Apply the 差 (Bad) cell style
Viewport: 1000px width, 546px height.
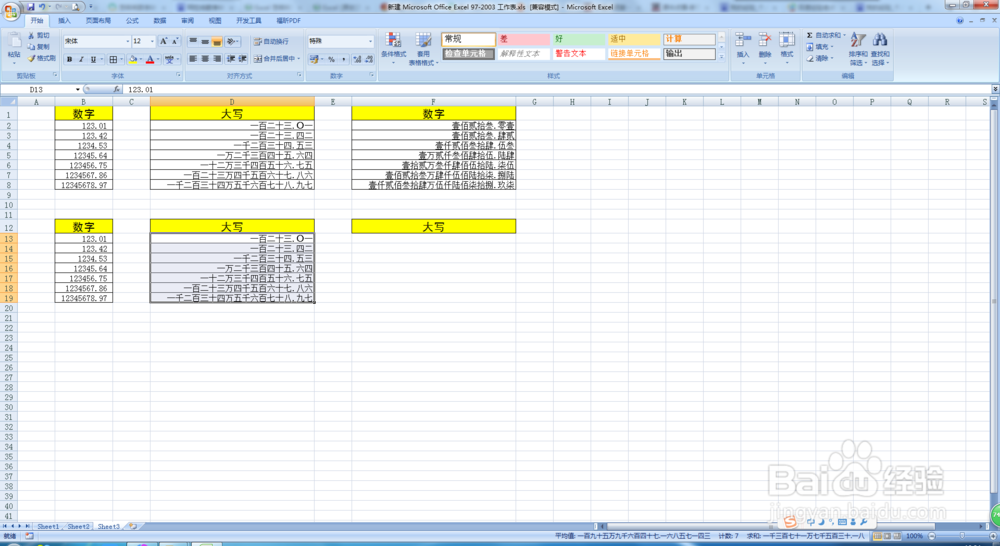pos(524,40)
